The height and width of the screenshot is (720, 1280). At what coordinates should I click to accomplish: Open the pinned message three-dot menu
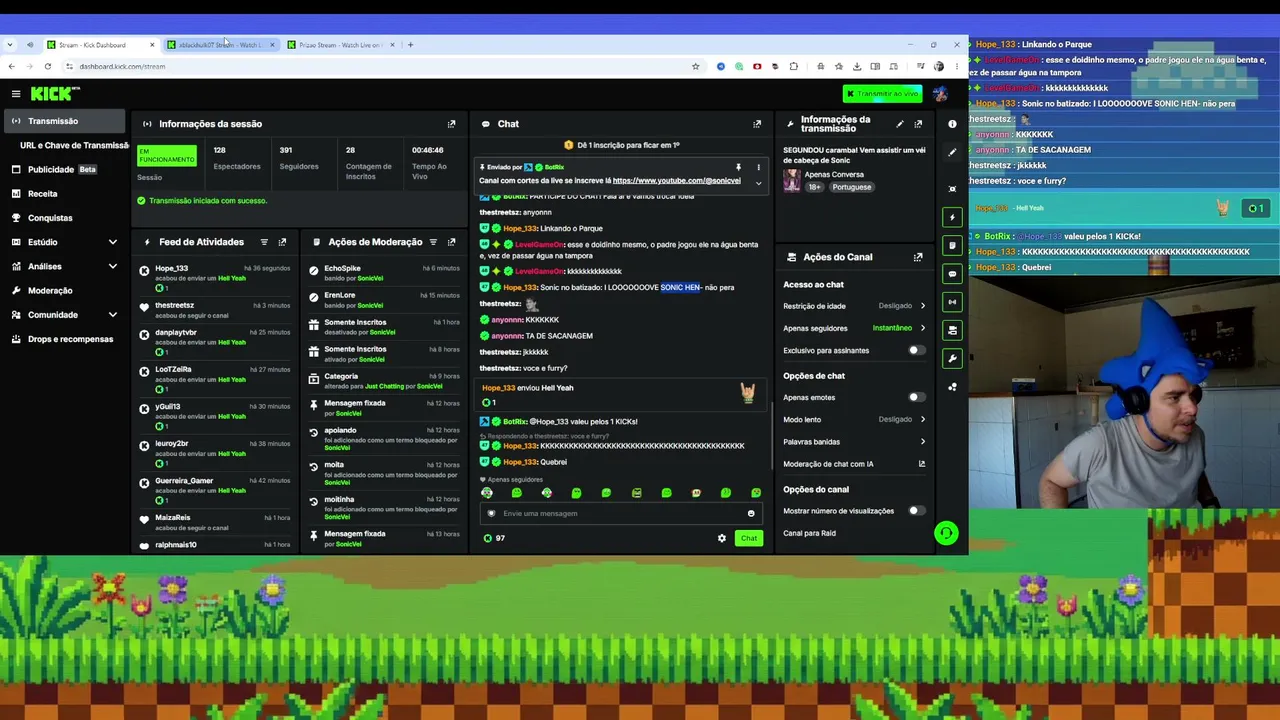click(758, 167)
